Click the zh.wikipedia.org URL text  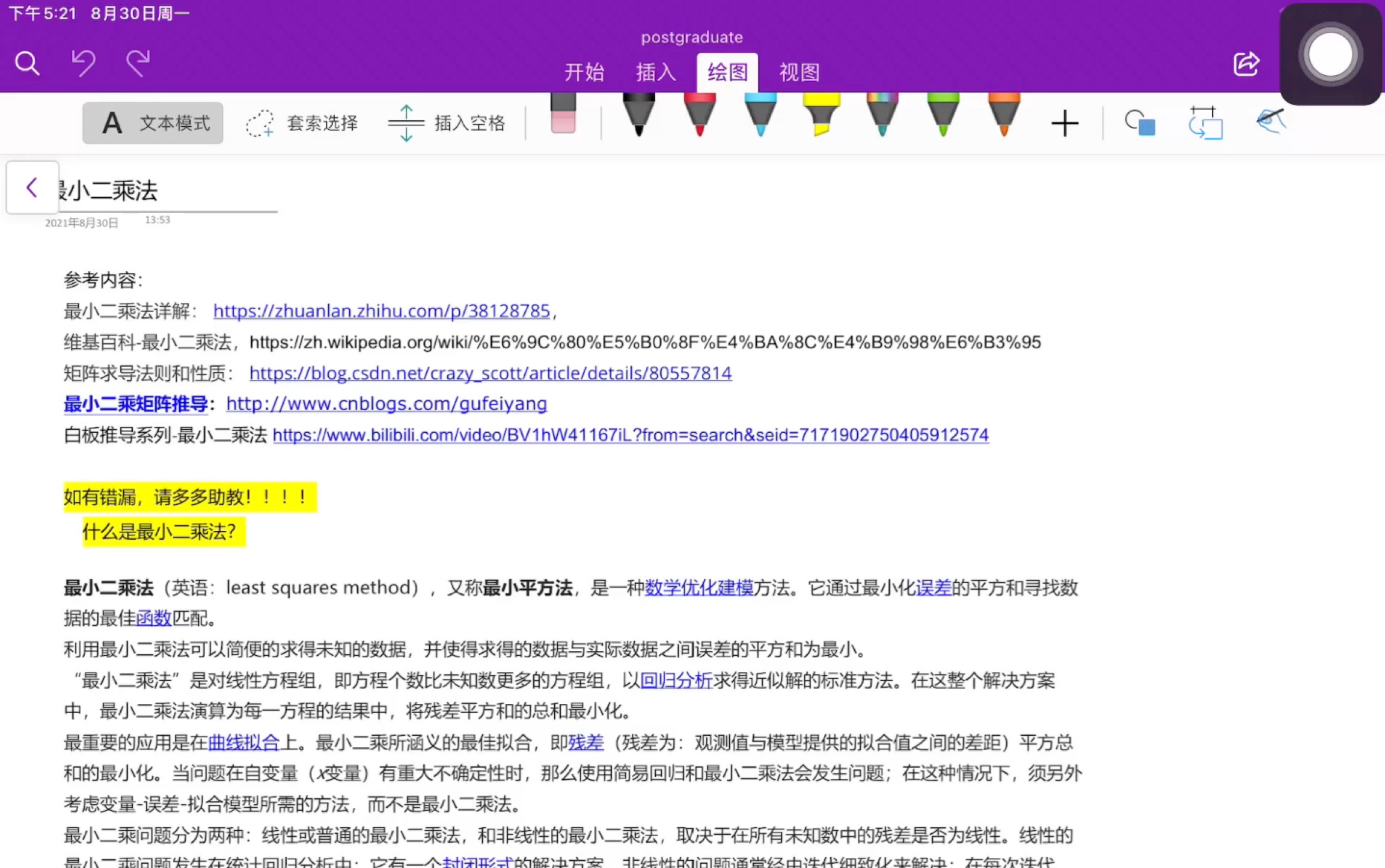point(645,342)
